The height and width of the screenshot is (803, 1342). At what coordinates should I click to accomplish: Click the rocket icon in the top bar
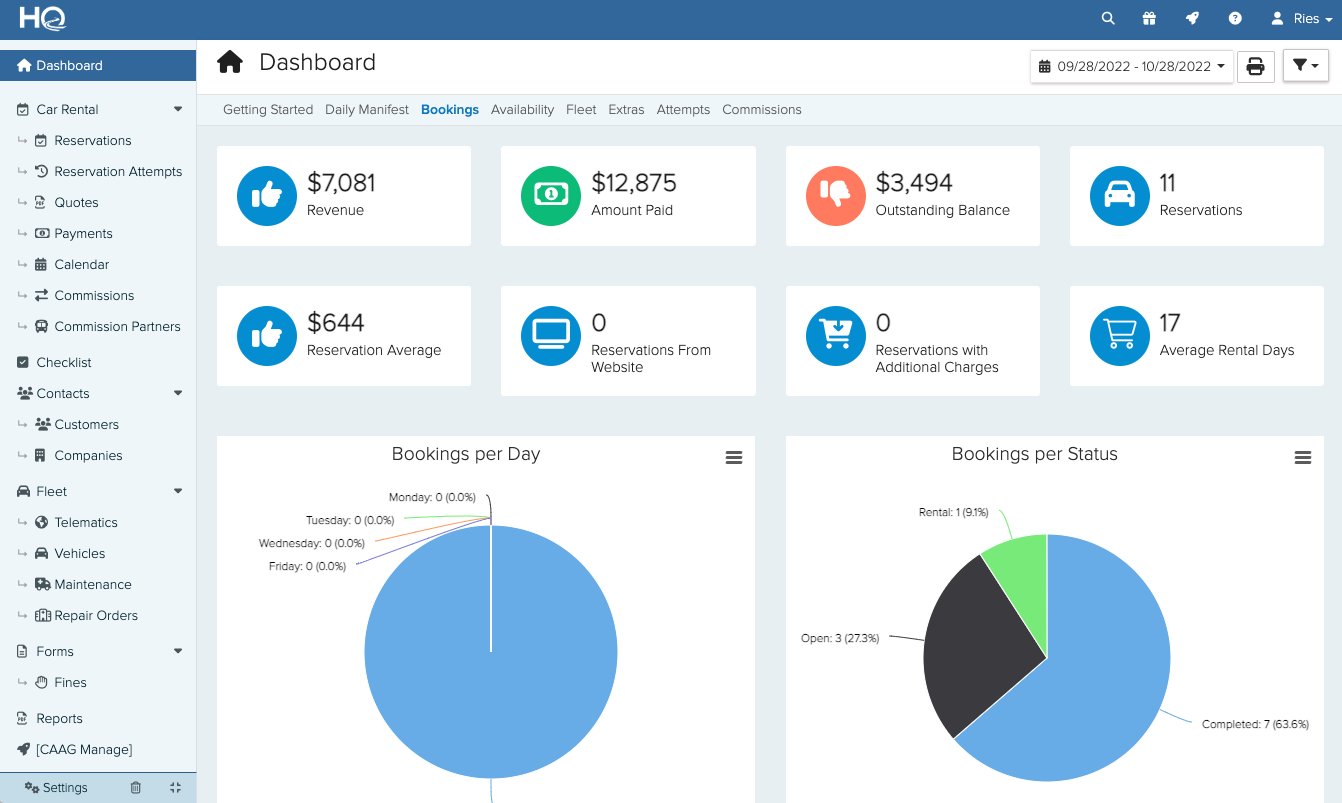click(x=1191, y=18)
